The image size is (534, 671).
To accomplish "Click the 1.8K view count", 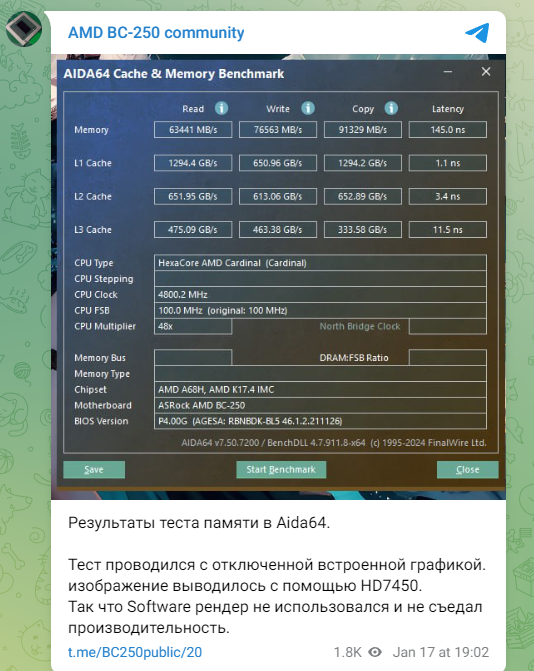I will click(347, 652).
